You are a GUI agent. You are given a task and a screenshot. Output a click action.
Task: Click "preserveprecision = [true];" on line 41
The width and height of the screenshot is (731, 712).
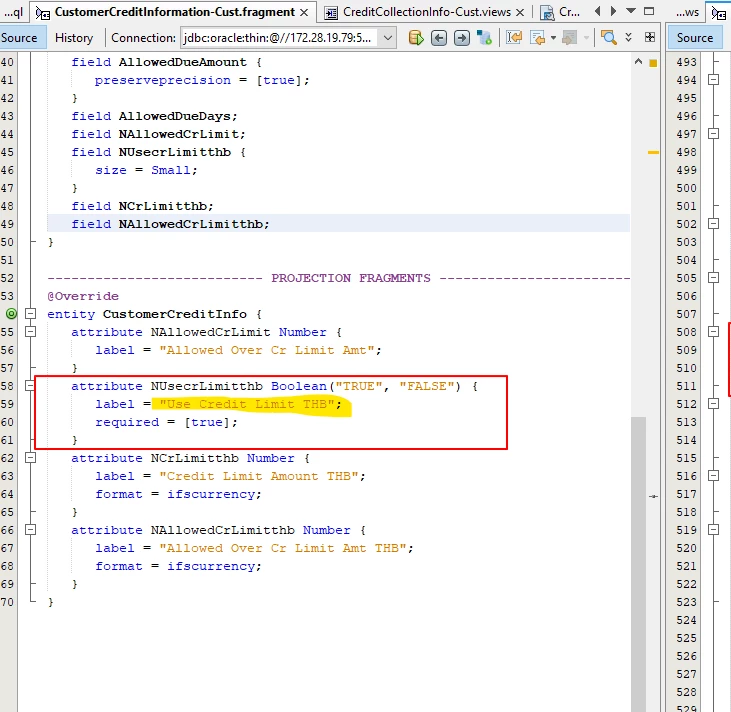tap(202, 80)
